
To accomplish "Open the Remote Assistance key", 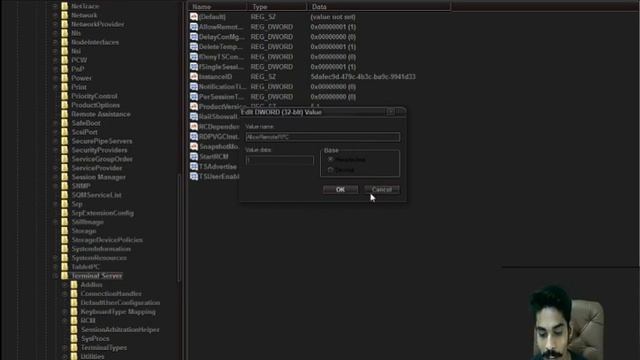I will click(x=101, y=114).
